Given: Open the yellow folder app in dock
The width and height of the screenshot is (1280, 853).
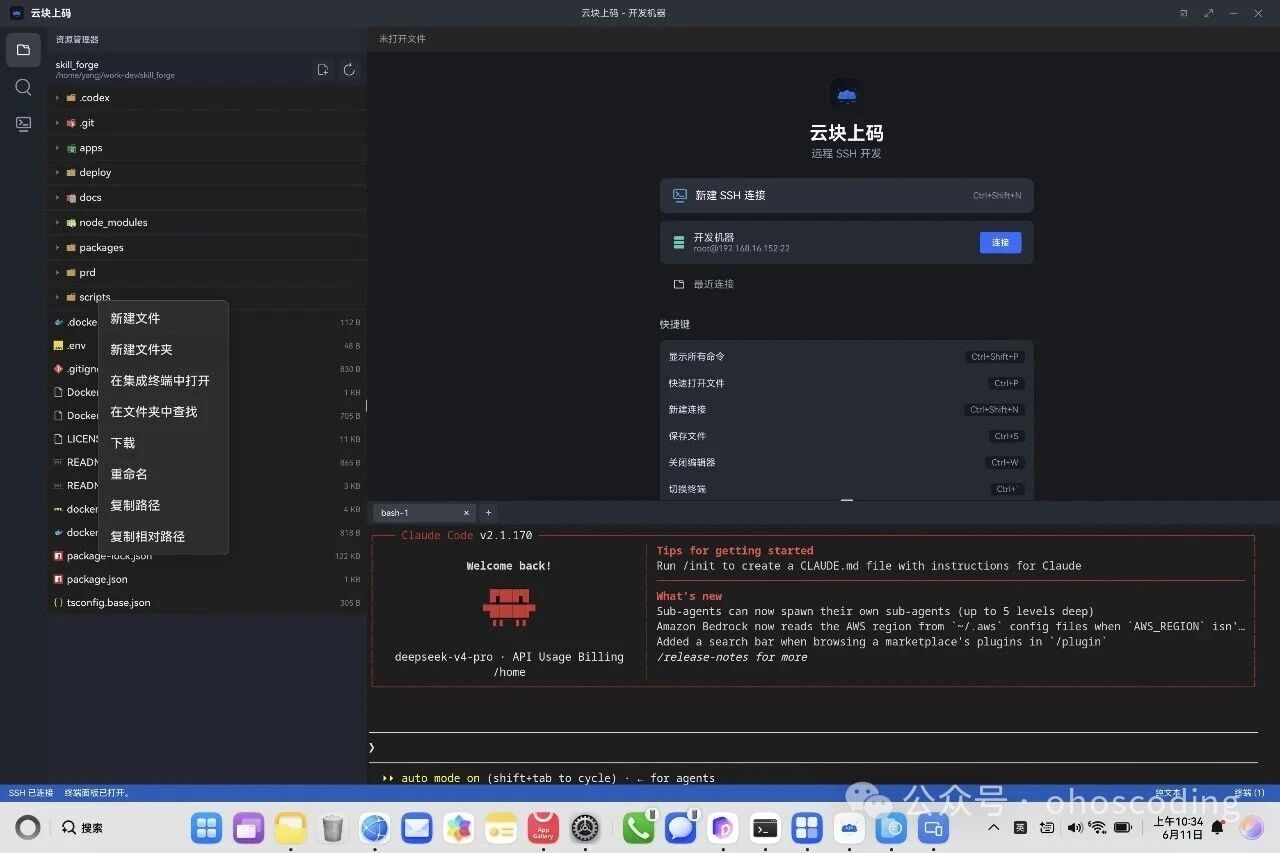Looking at the screenshot, I should pyautogui.click(x=290, y=828).
